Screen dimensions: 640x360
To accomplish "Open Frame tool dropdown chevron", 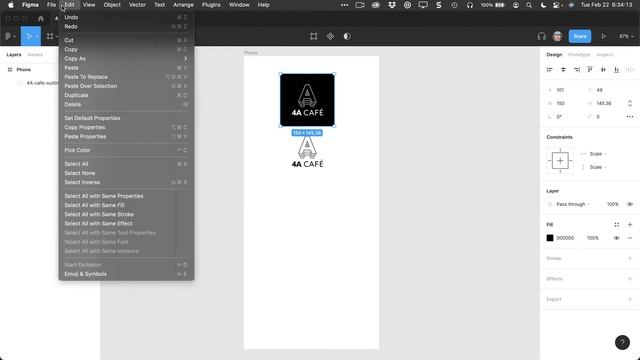I will pyautogui.click(x=58, y=37).
